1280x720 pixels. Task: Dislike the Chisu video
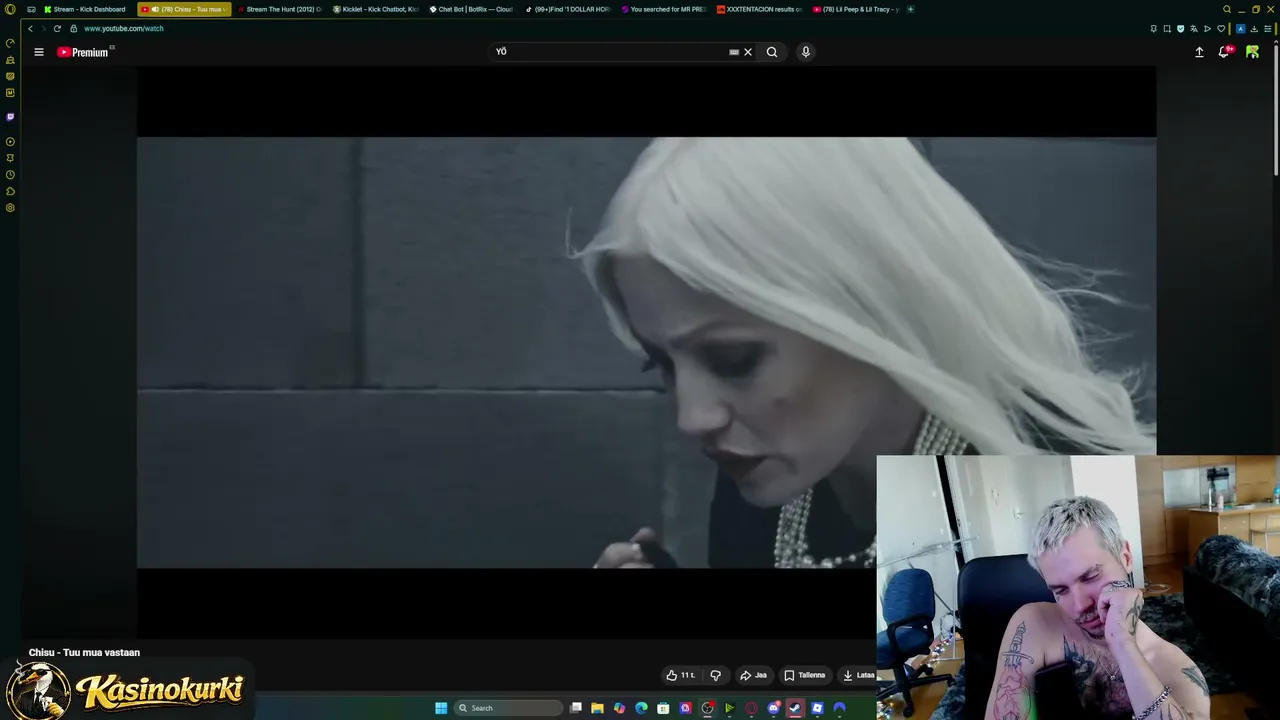[715, 675]
